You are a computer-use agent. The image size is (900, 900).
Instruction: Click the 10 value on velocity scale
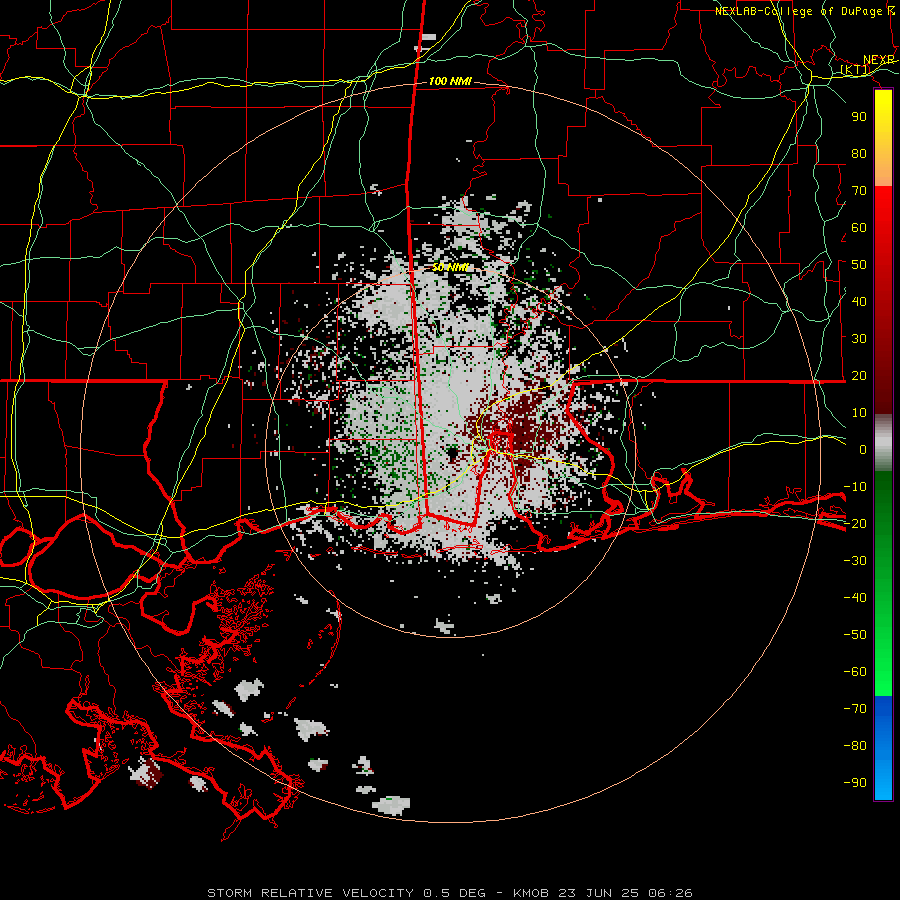pos(859,413)
